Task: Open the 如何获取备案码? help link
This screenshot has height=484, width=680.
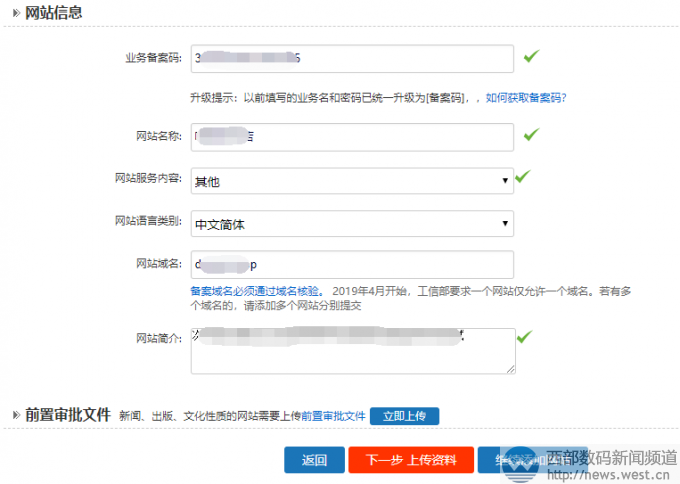Action: [526, 98]
